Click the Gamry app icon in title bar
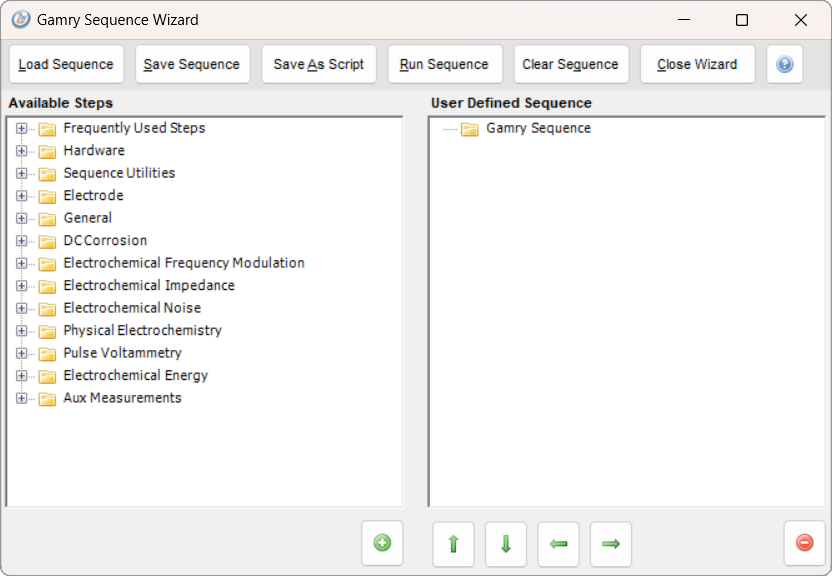Viewport: 832px width, 576px height. click(x=21, y=20)
